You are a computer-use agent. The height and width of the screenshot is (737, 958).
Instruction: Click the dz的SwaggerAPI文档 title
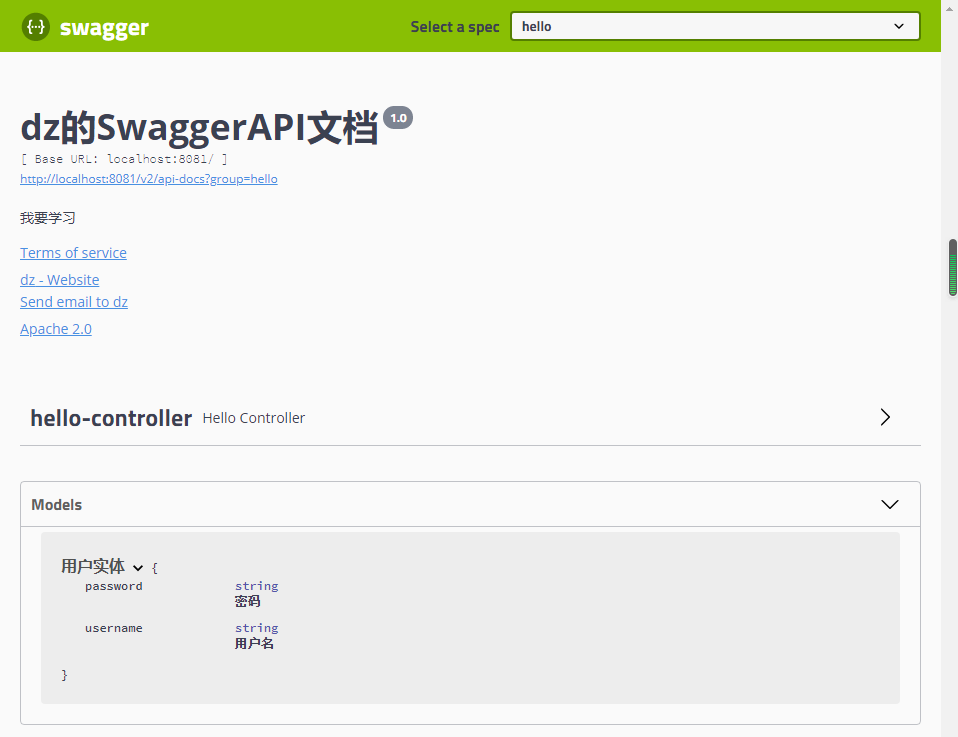click(x=199, y=128)
